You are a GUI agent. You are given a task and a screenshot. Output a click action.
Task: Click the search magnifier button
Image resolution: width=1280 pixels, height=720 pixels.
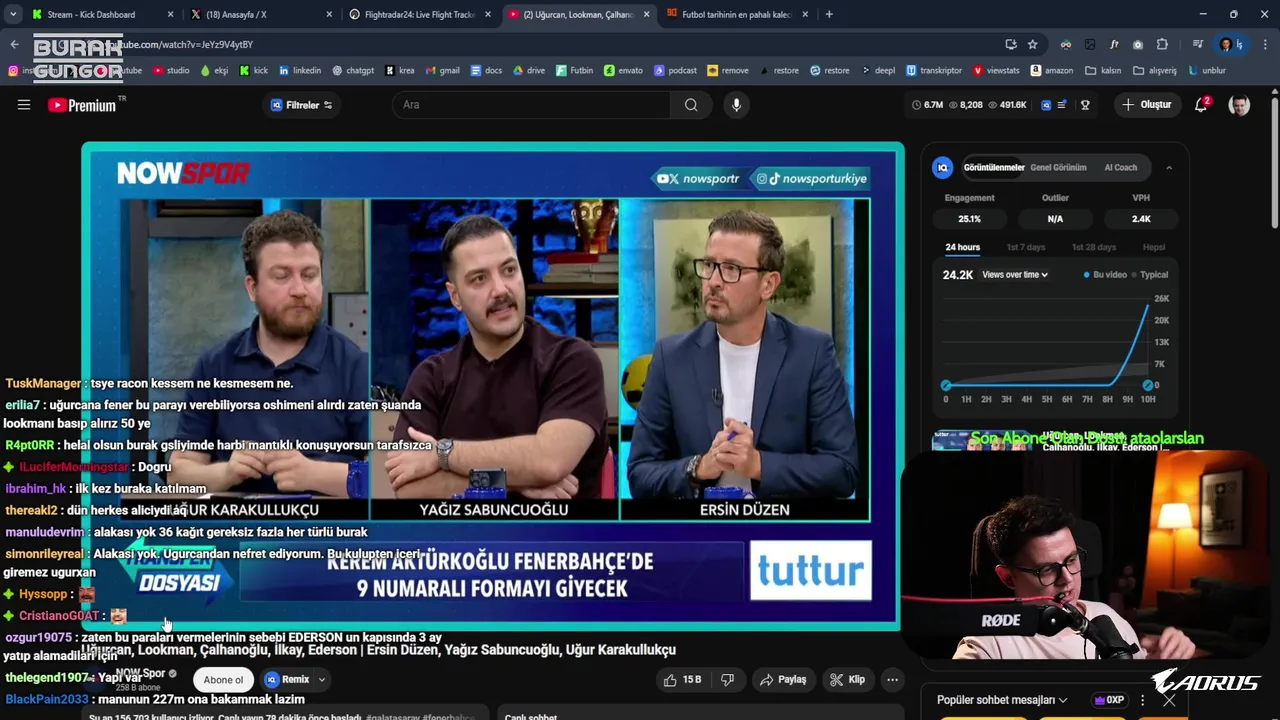pyautogui.click(x=691, y=105)
